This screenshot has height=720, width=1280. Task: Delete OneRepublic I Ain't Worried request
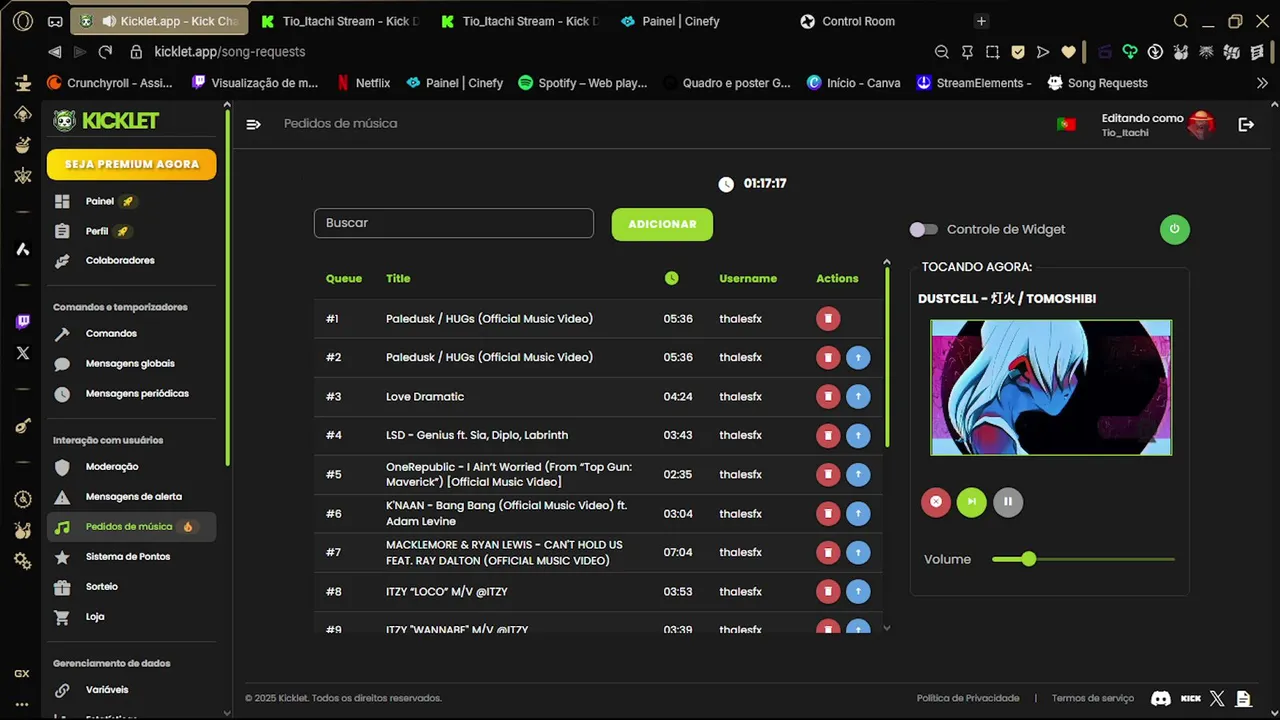pos(827,475)
